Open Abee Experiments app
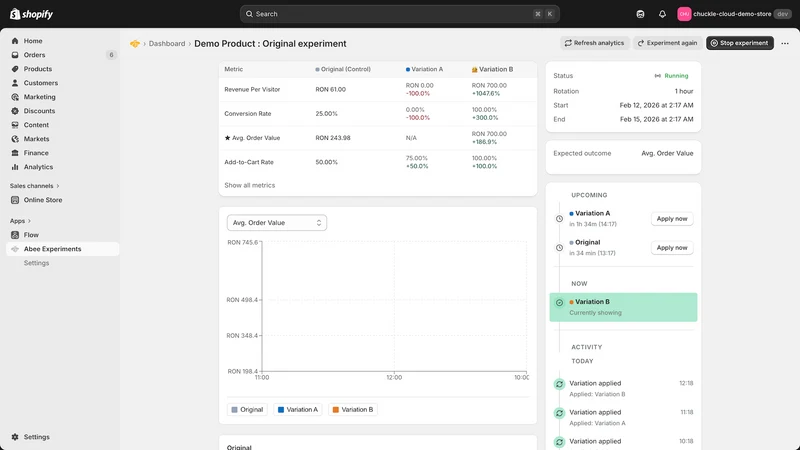 click(62, 249)
